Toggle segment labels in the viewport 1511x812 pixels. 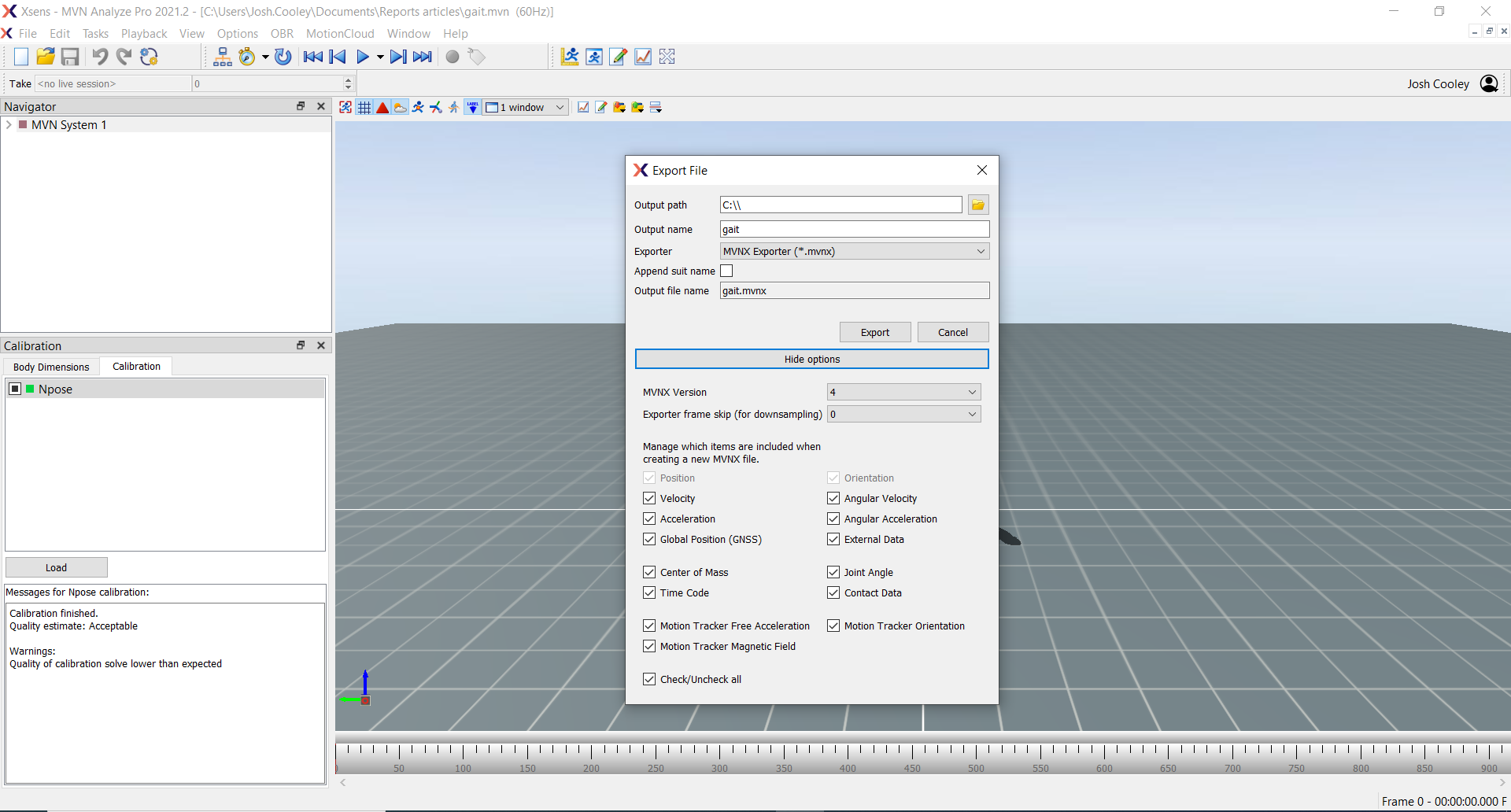(x=473, y=107)
